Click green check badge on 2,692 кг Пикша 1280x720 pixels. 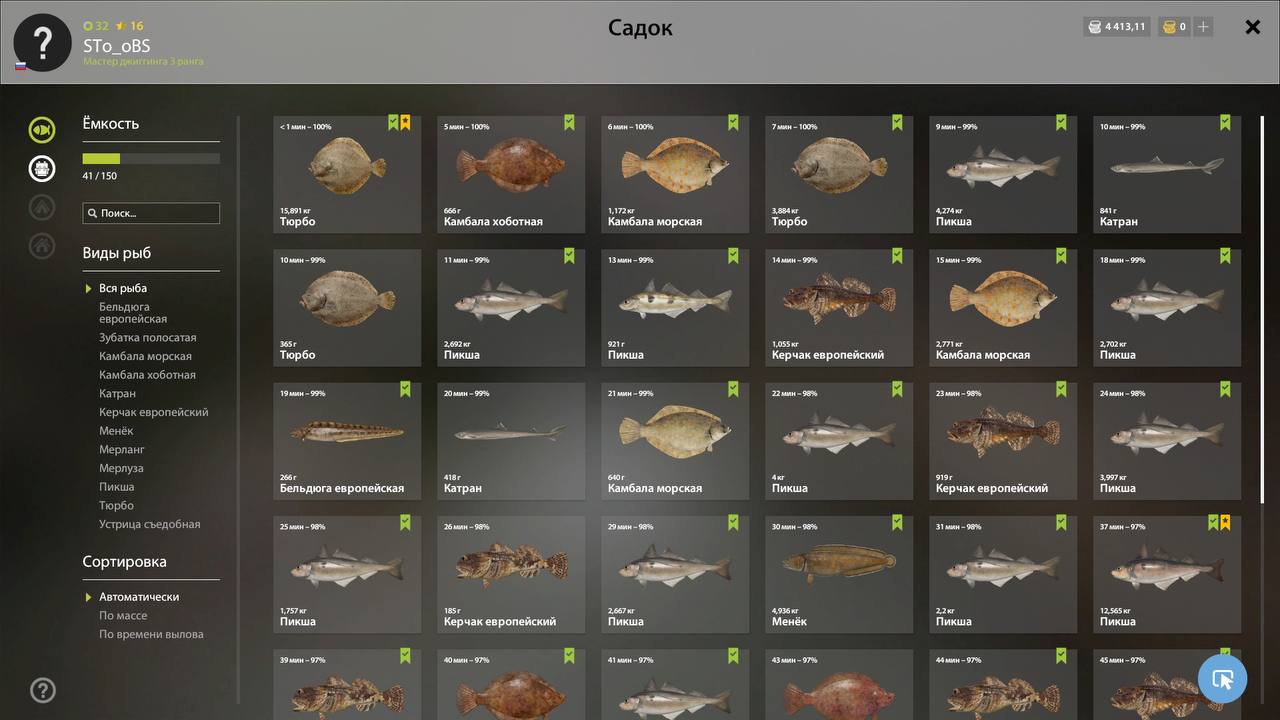569,255
